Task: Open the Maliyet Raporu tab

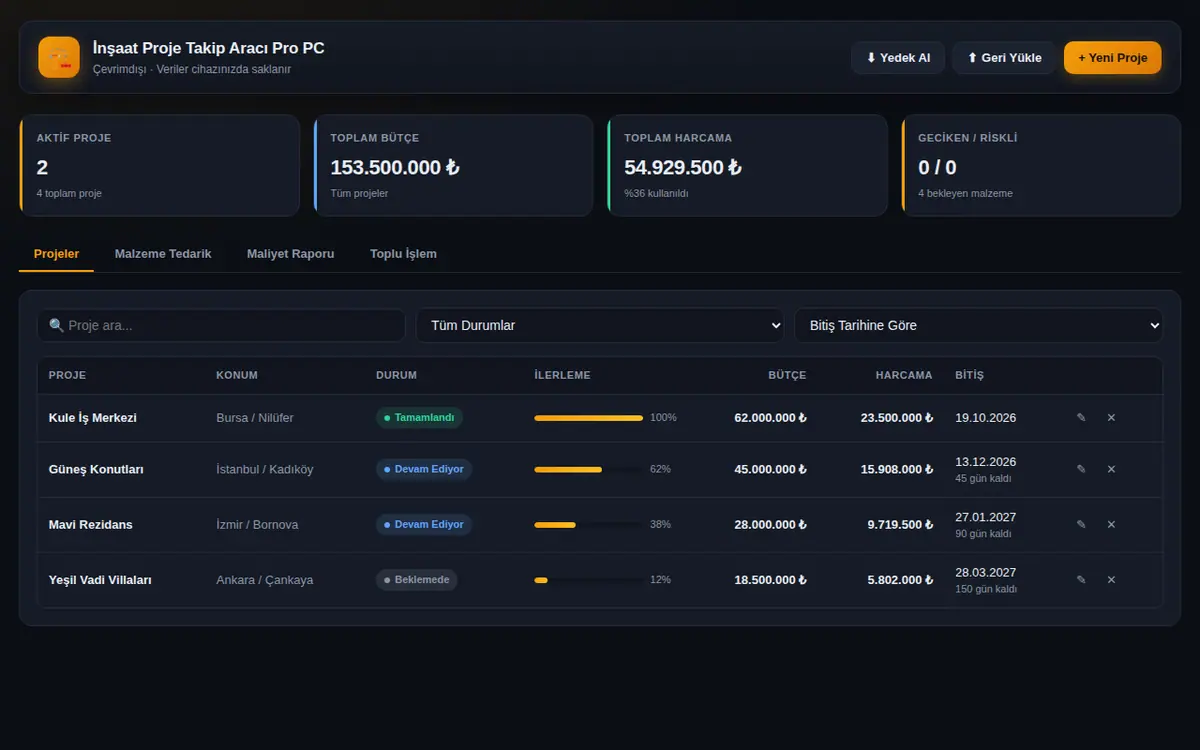Action: 290,254
